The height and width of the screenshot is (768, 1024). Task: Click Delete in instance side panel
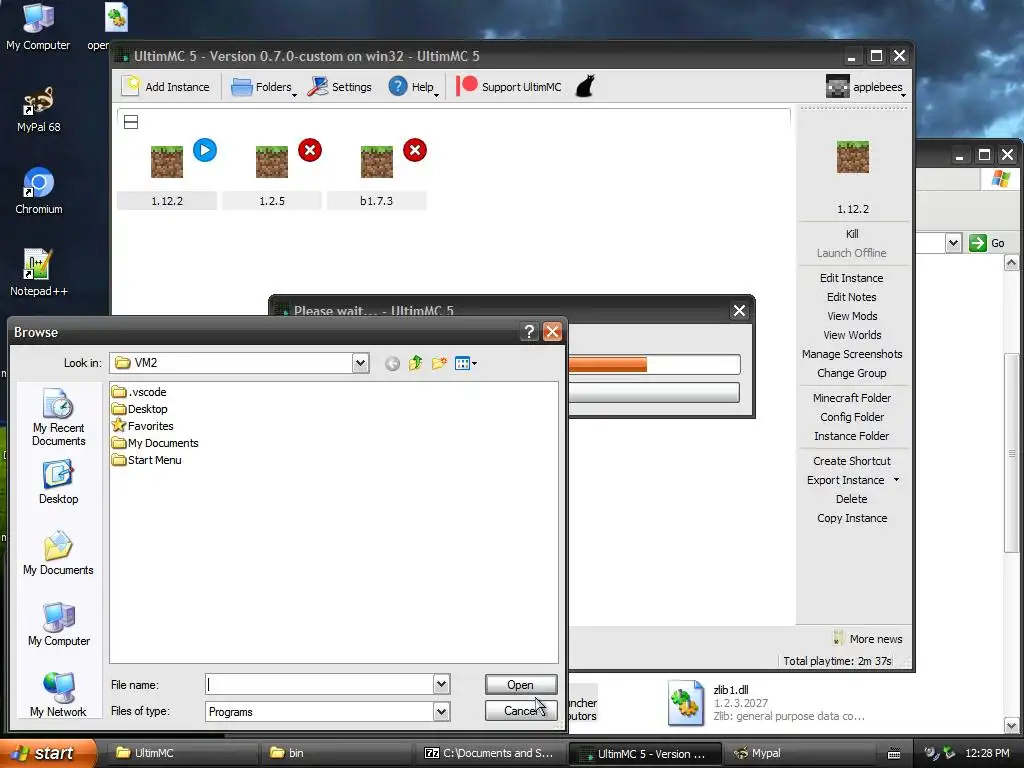(852, 498)
